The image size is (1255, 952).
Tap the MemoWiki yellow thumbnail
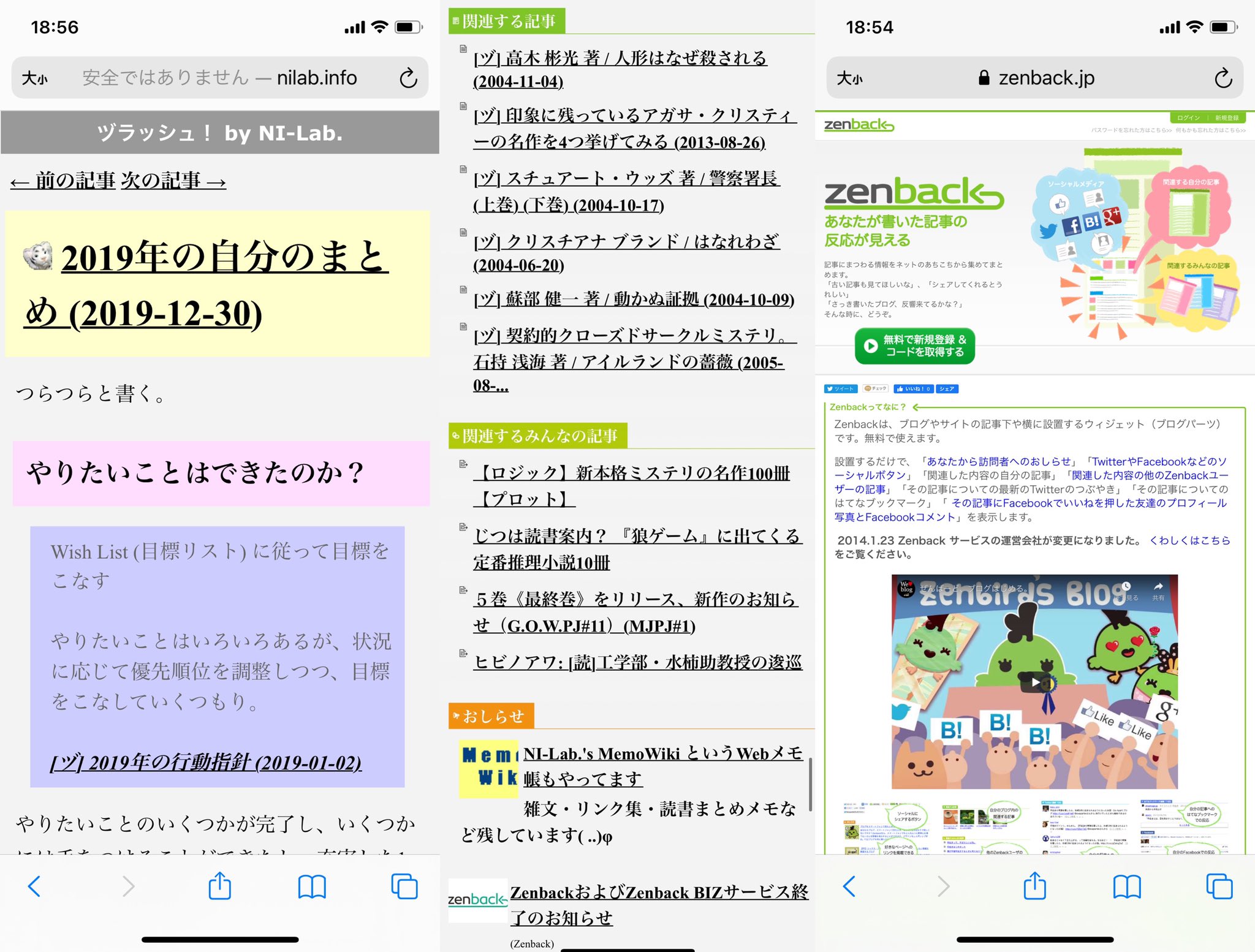click(x=489, y=768)
